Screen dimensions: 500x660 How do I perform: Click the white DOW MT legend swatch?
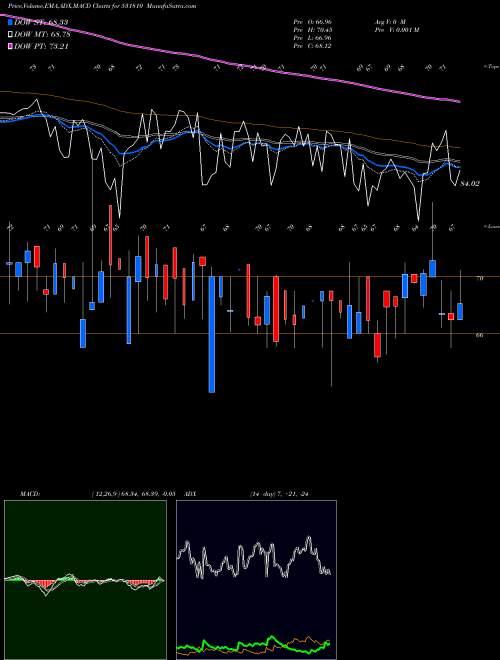coord(10,34)
